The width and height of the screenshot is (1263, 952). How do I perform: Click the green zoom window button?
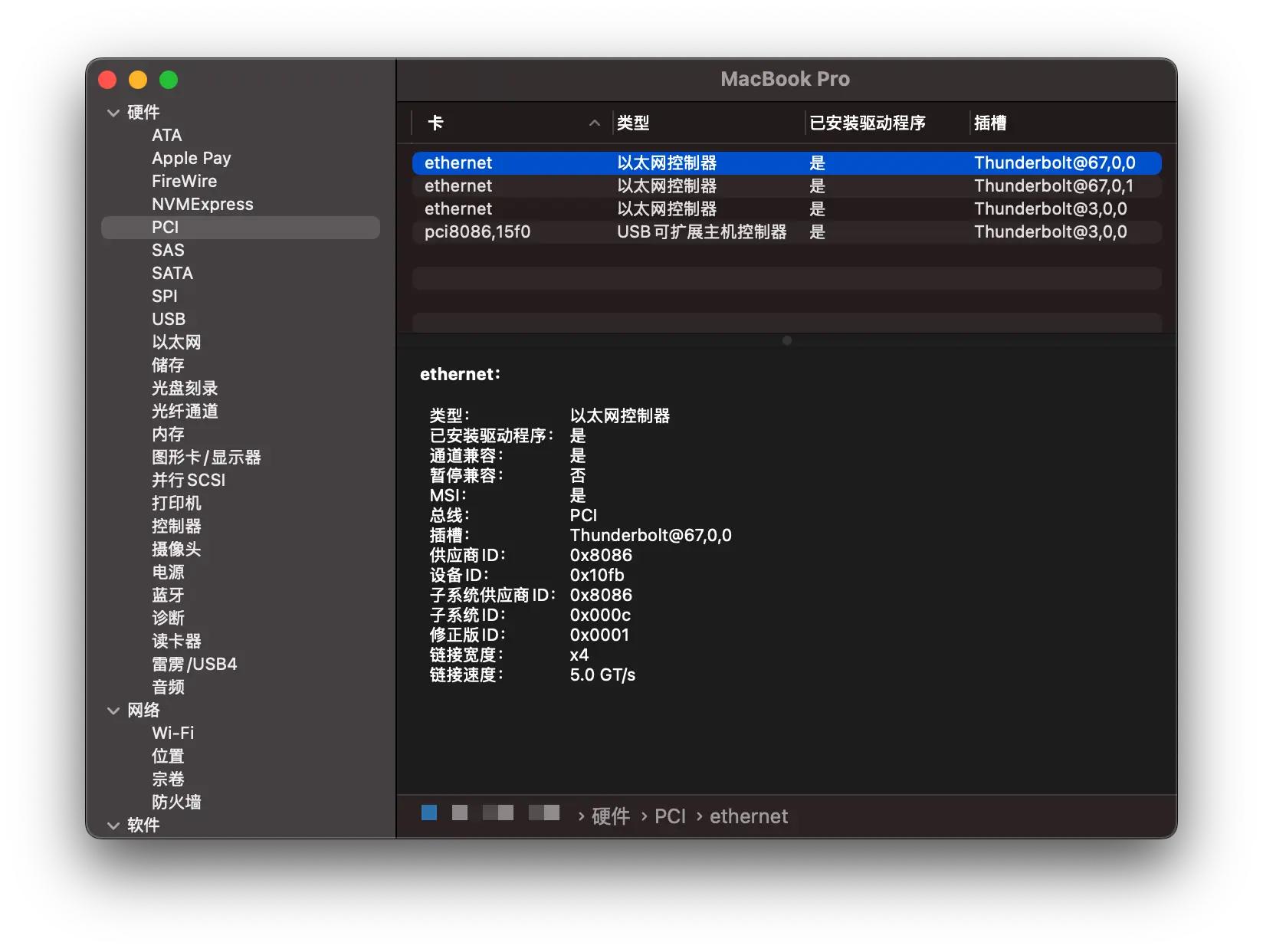169,80
